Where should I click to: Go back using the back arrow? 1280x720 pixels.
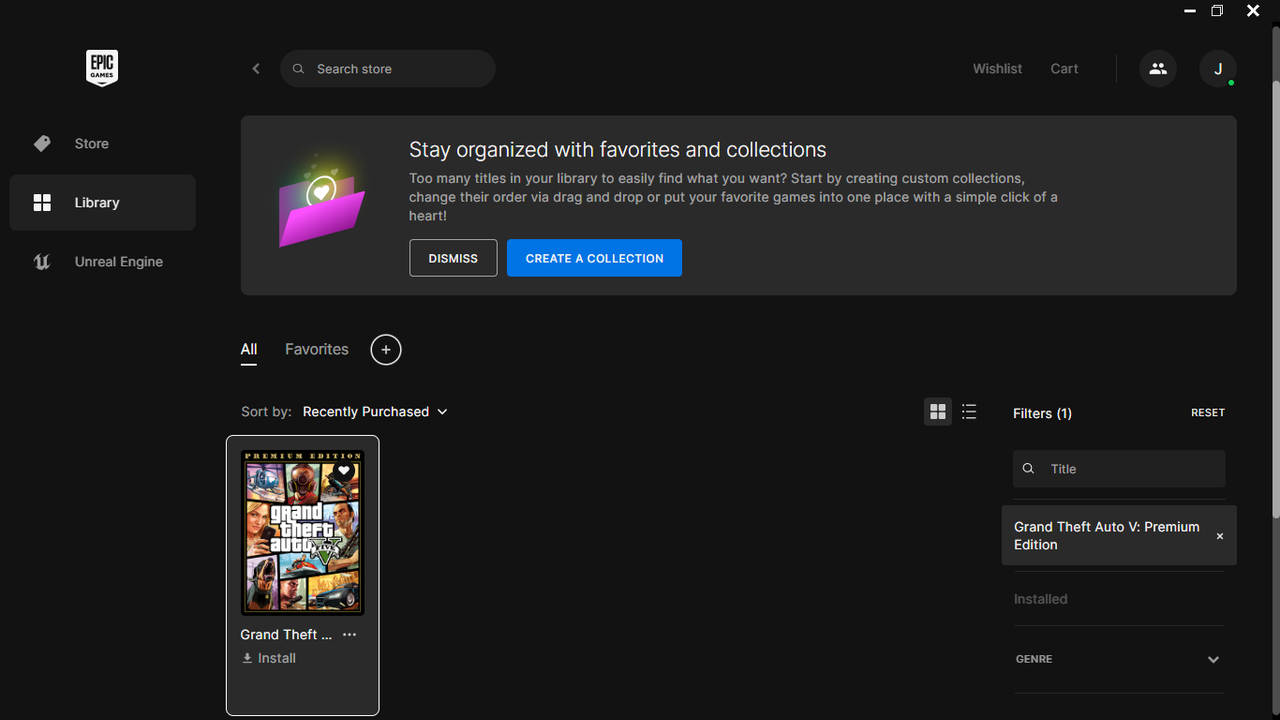tap(256, 69)
